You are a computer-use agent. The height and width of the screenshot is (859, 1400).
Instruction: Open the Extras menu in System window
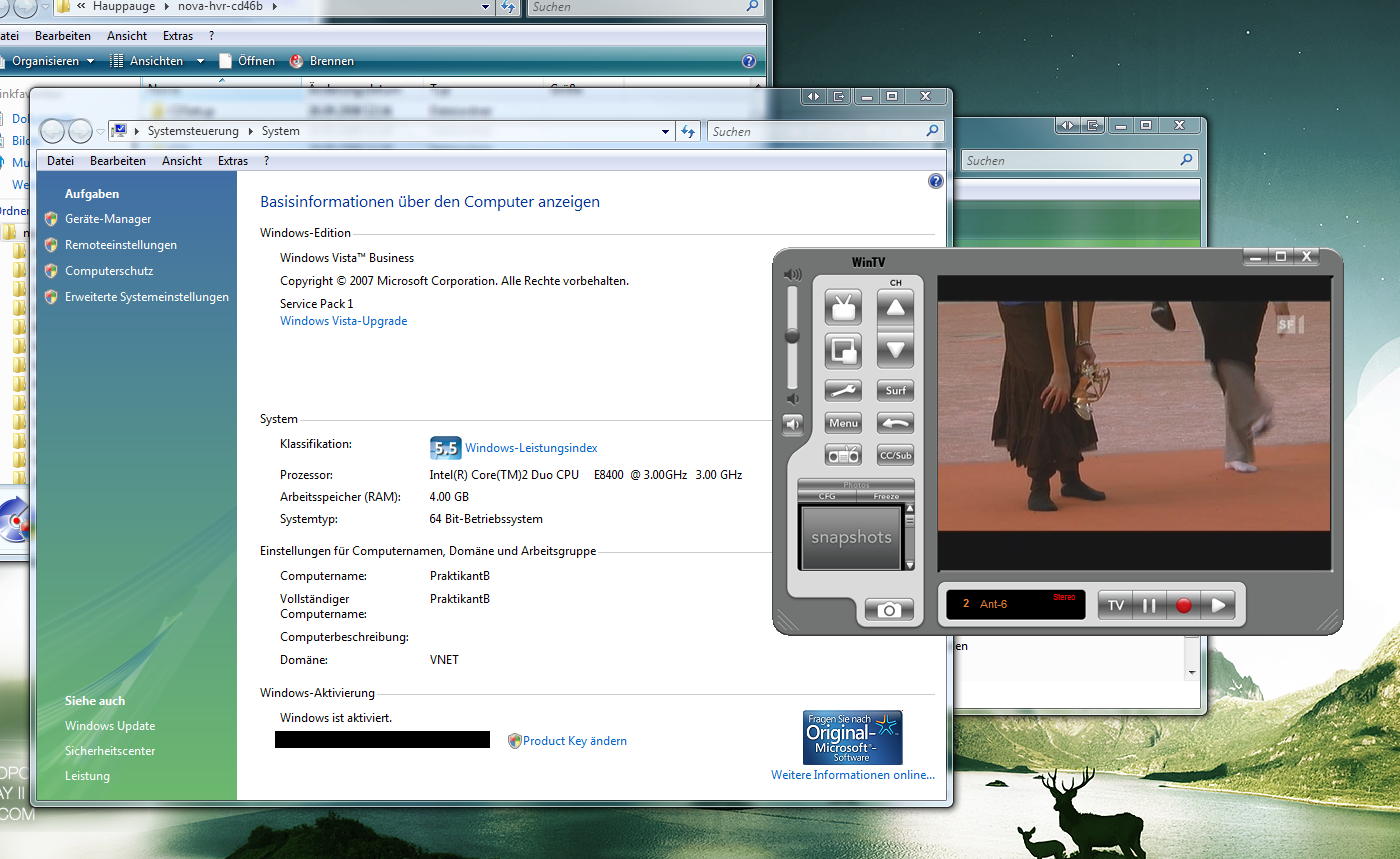232,161
